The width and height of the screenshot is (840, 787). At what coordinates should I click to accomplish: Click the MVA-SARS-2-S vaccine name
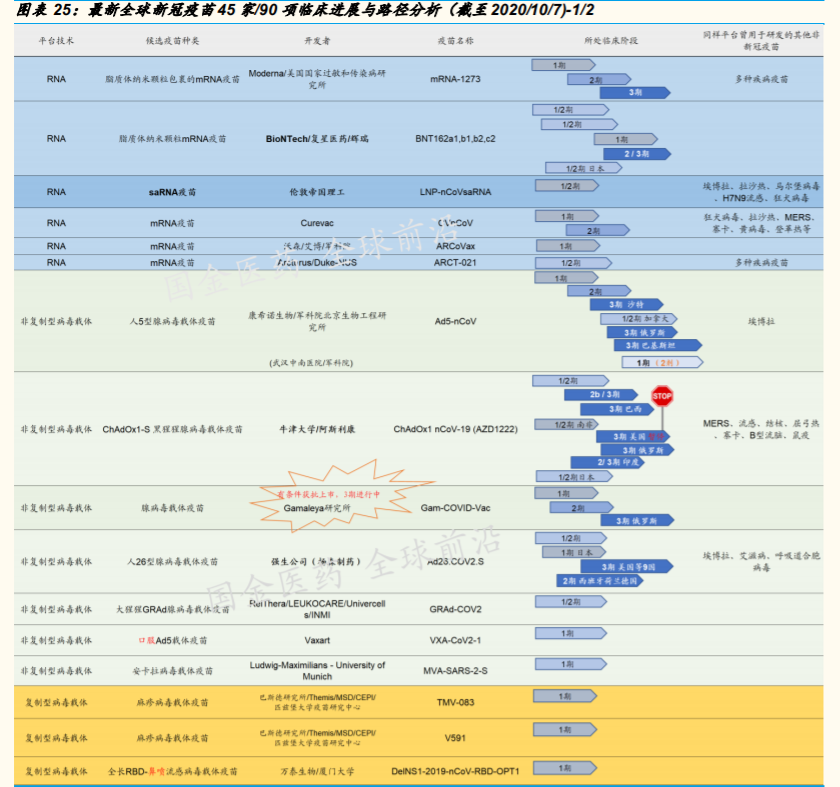tap(455, 671)
